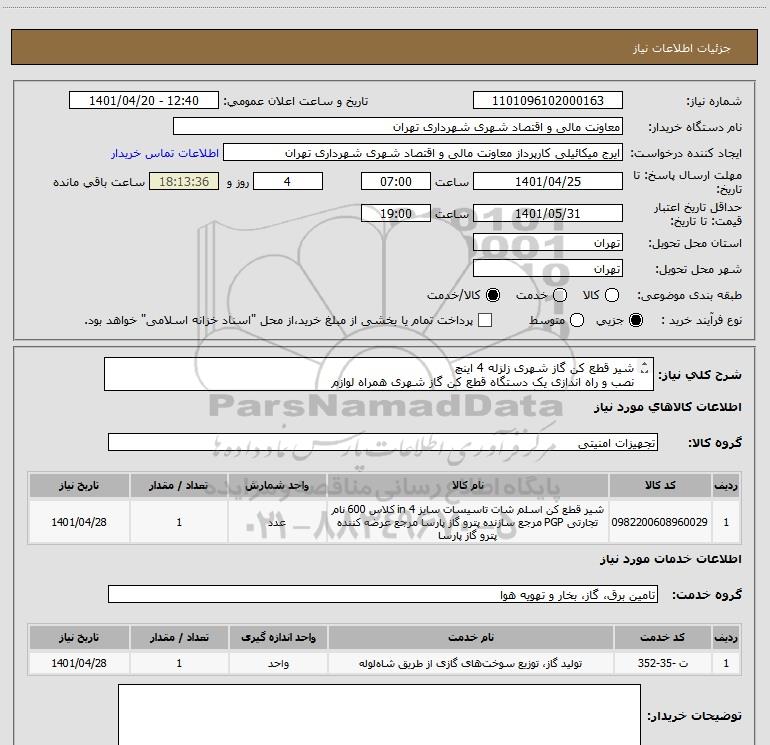The image size is (770, 745).
Task: Select the کالا/خدمت radio button
Action: click(x=493, y=295)
